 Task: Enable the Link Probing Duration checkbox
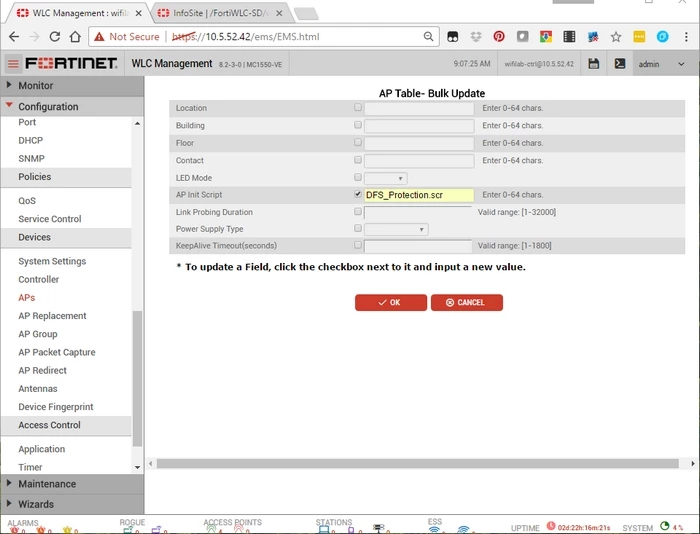click(x=358, y=211)
